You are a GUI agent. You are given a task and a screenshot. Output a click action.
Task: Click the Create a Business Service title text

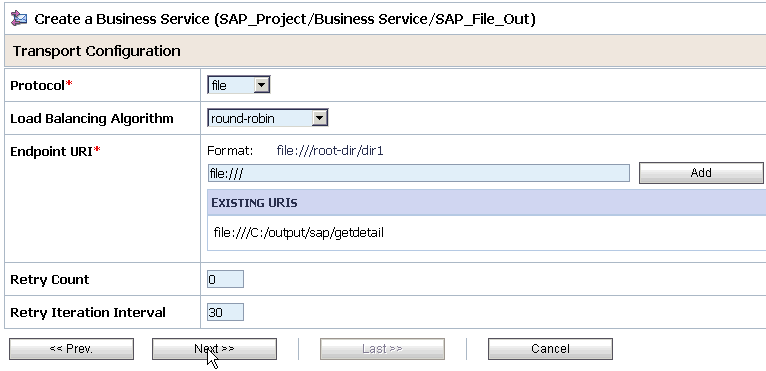(x=285, y=20)
